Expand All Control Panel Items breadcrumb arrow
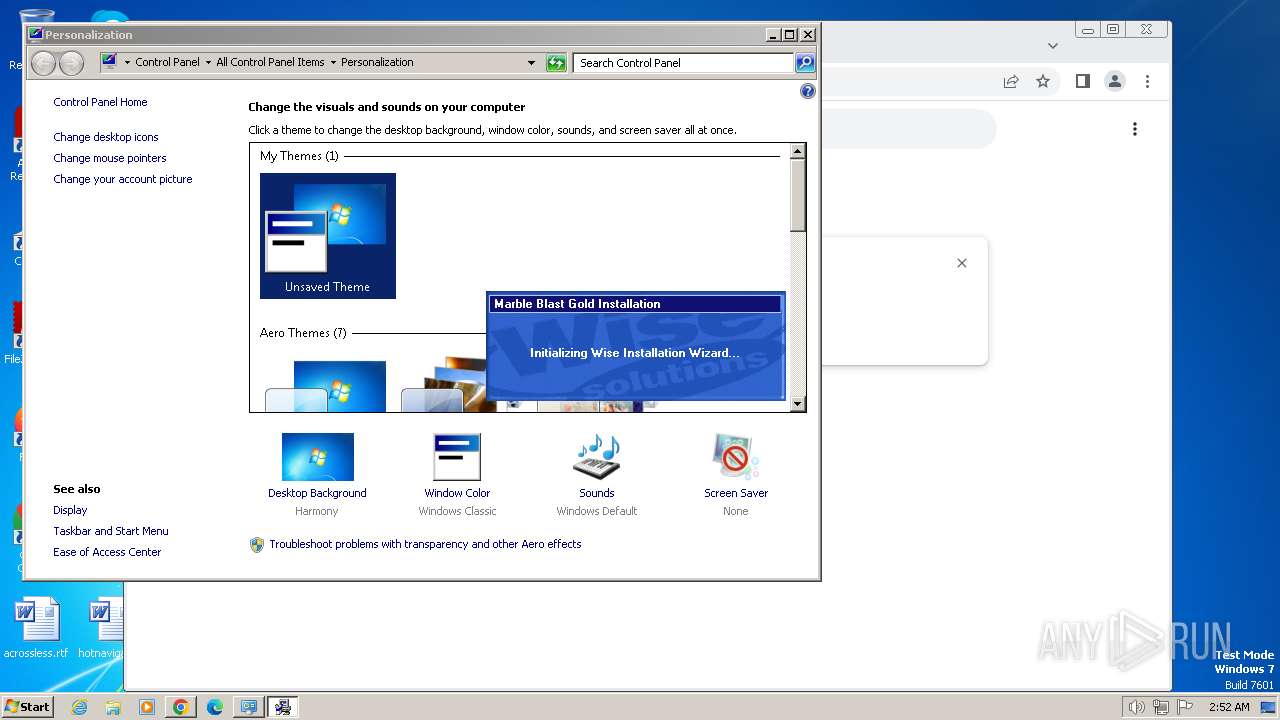 333,63
